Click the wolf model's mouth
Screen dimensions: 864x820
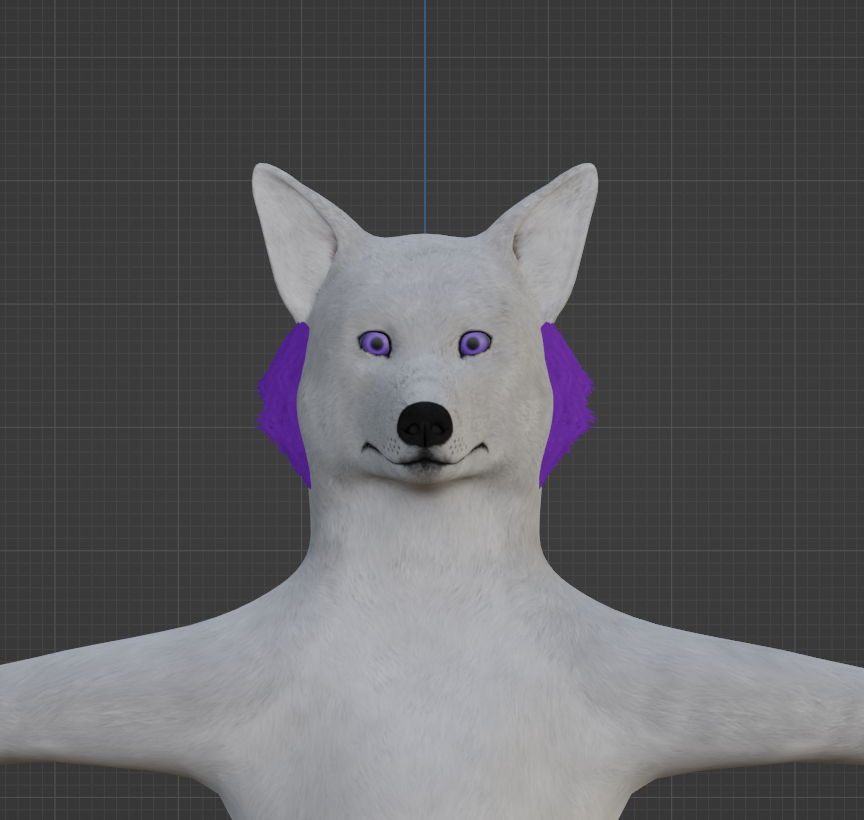[425, 454]
